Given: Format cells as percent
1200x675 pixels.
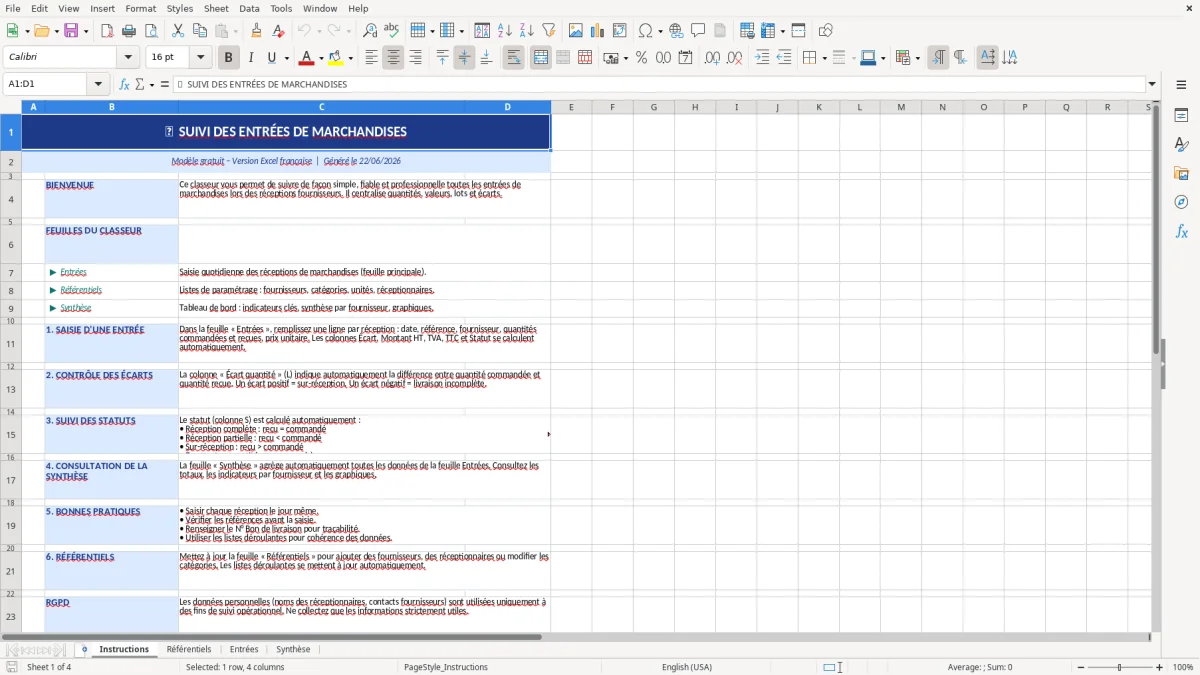Looking at the screenshot, I should [x=641, y=58].
